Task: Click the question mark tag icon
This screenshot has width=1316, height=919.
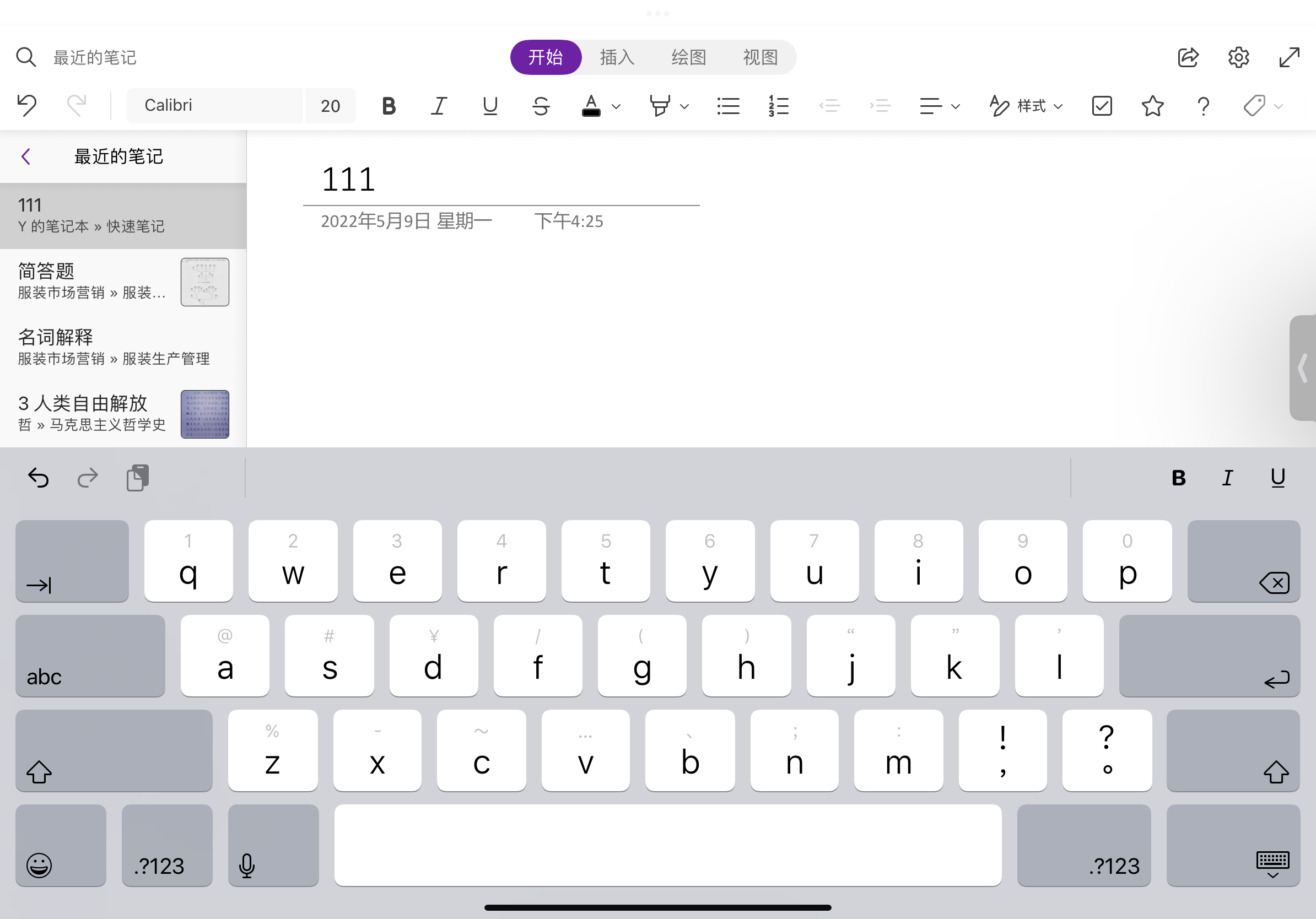Action: point(1203,106)
